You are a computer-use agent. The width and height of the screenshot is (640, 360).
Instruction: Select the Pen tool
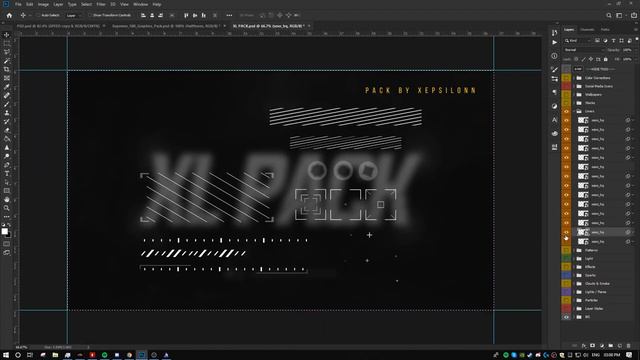[7, 165]
